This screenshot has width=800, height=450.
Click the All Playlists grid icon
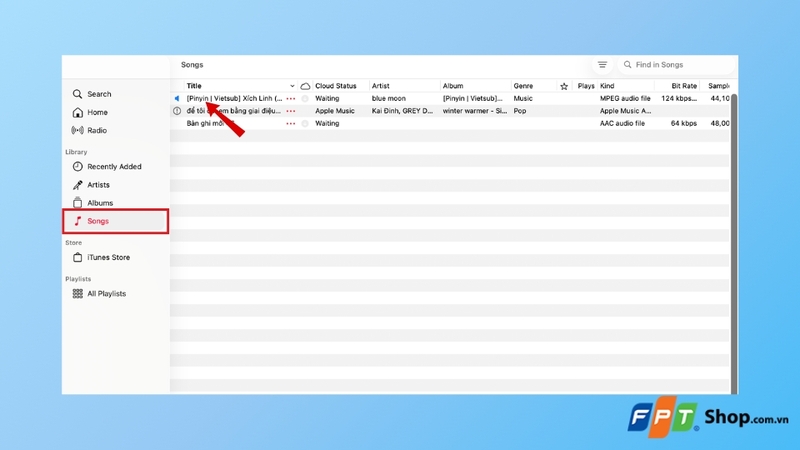point(77,293)
